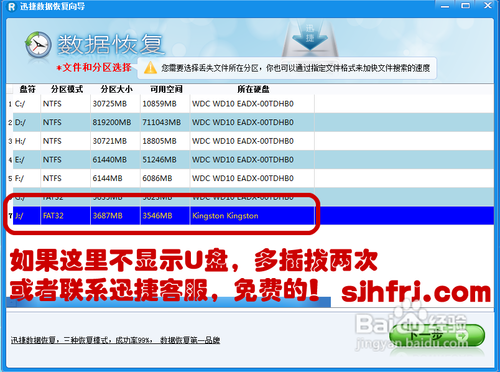Select the F:/ drive row
Image resolution: width=500 pixels, height=372 pixels.
250,178
